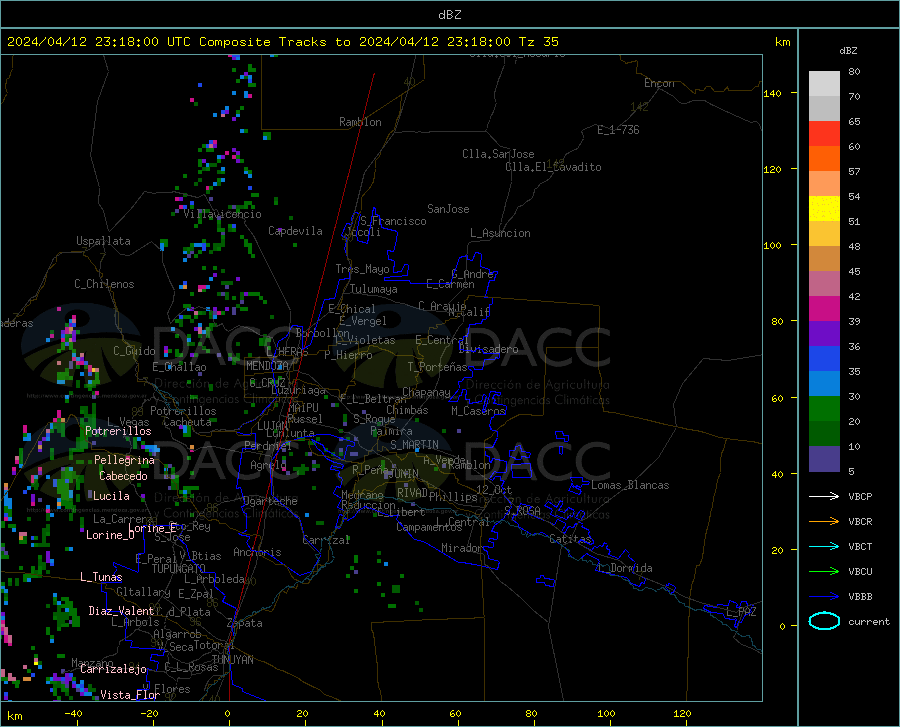Click the 'Divisadero' map label
This screenshot has width=900, height=727.
pos(488,349)
